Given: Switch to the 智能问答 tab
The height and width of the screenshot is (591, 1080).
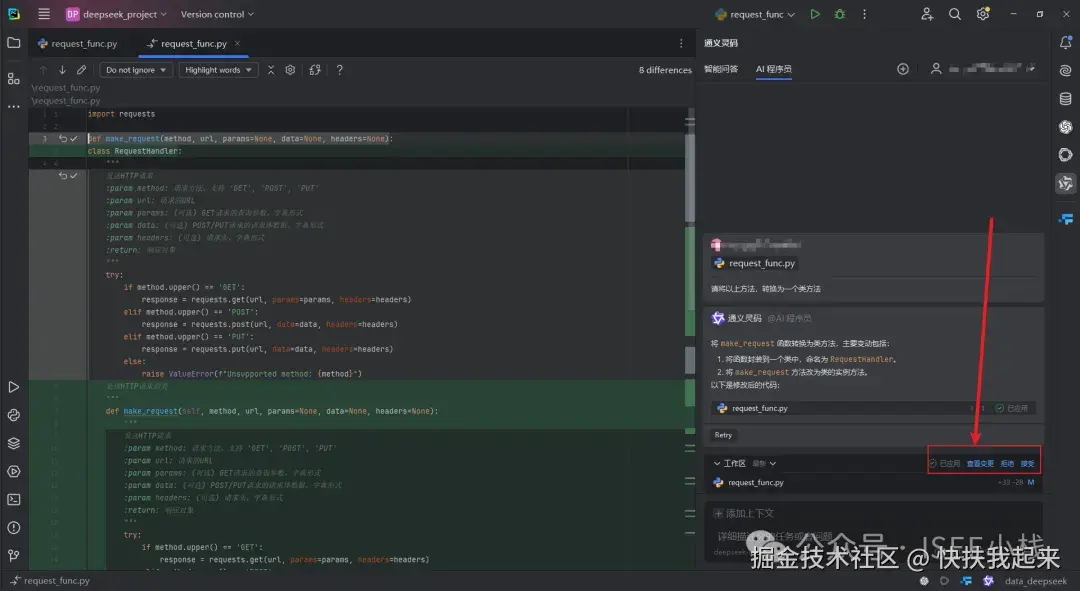Looking at the screenshot, I should pos(721,69).
